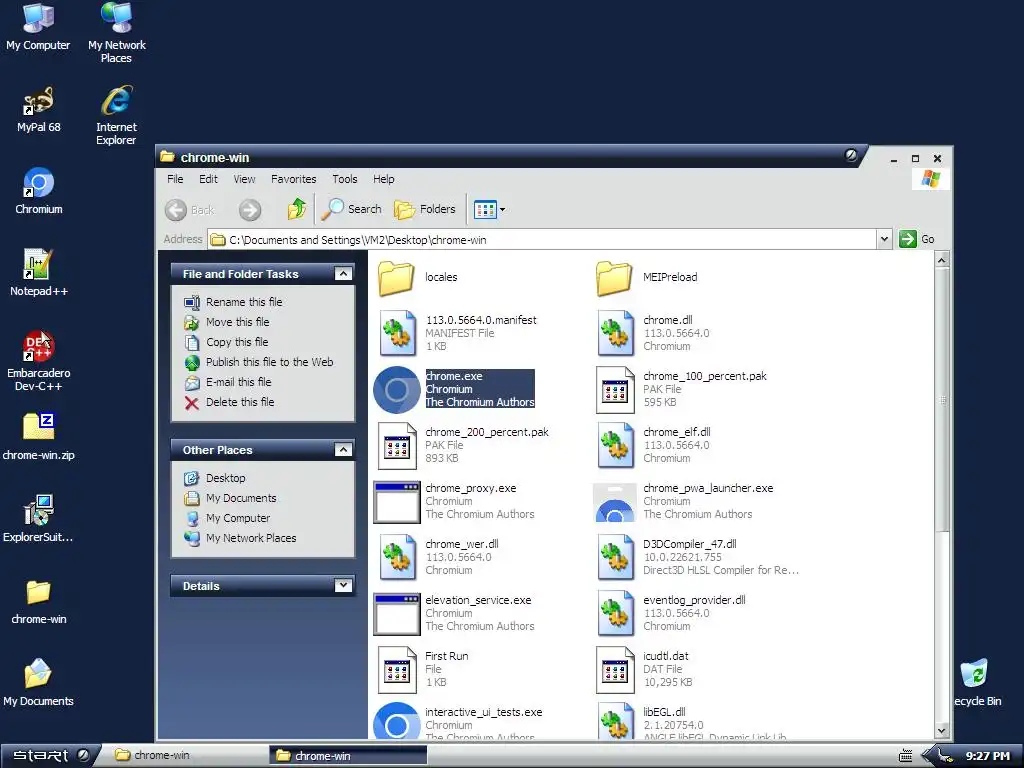Toggle the Folders pane button
The width and height of the screenshot is (1024, 768).
click(424, 209)
